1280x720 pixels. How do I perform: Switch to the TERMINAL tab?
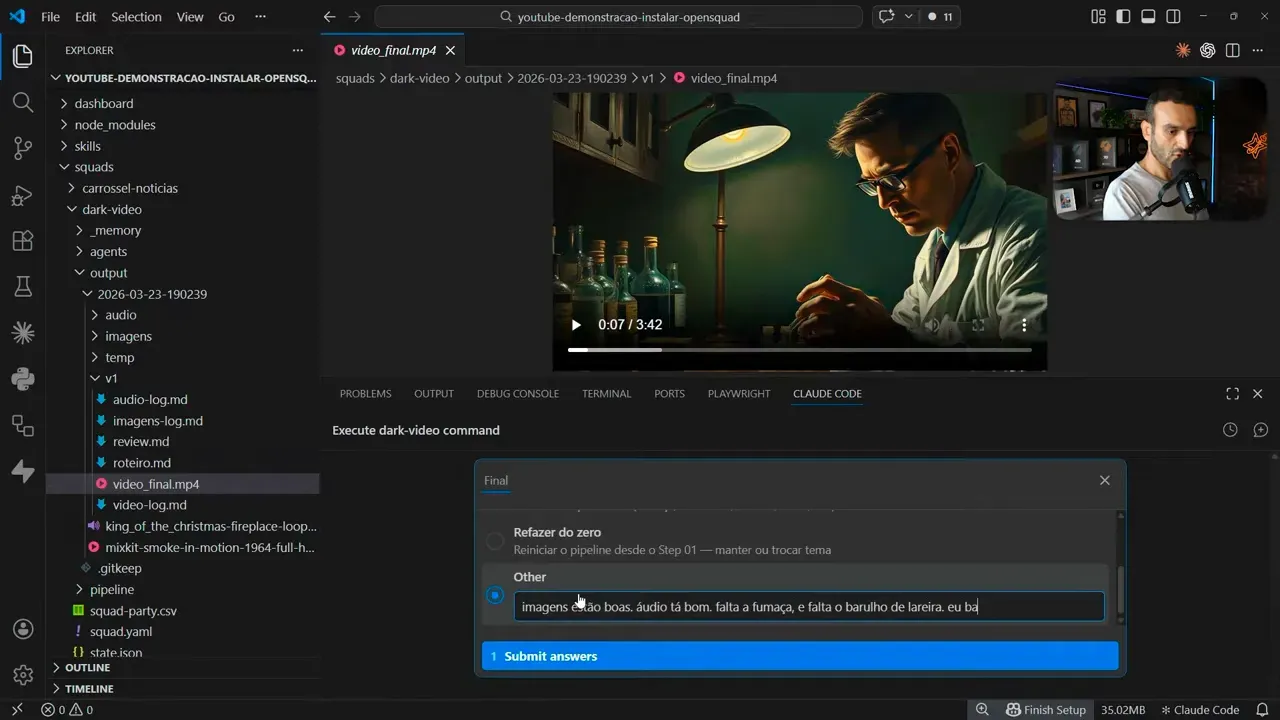coord(606,393)
